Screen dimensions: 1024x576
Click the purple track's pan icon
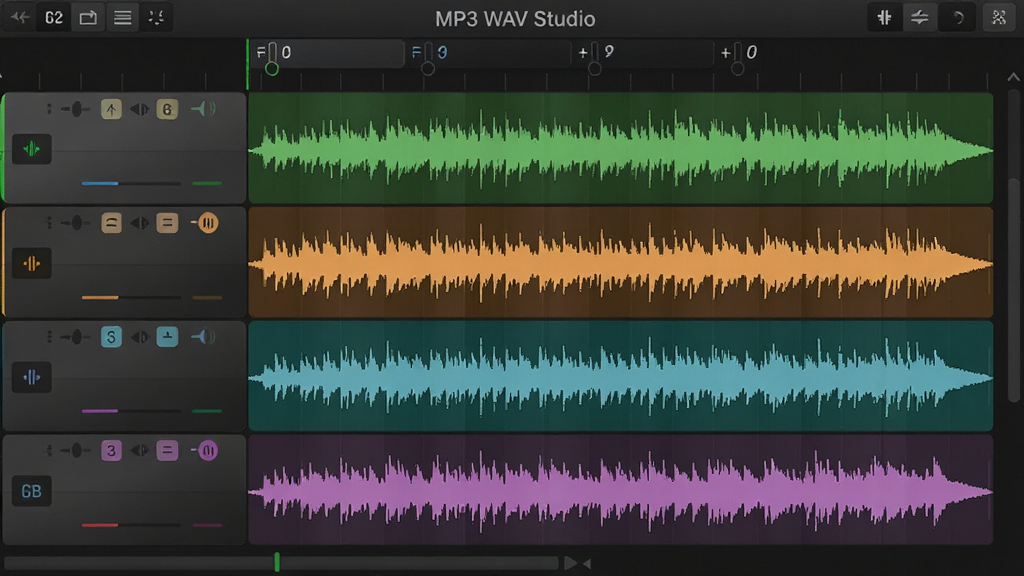139,451
